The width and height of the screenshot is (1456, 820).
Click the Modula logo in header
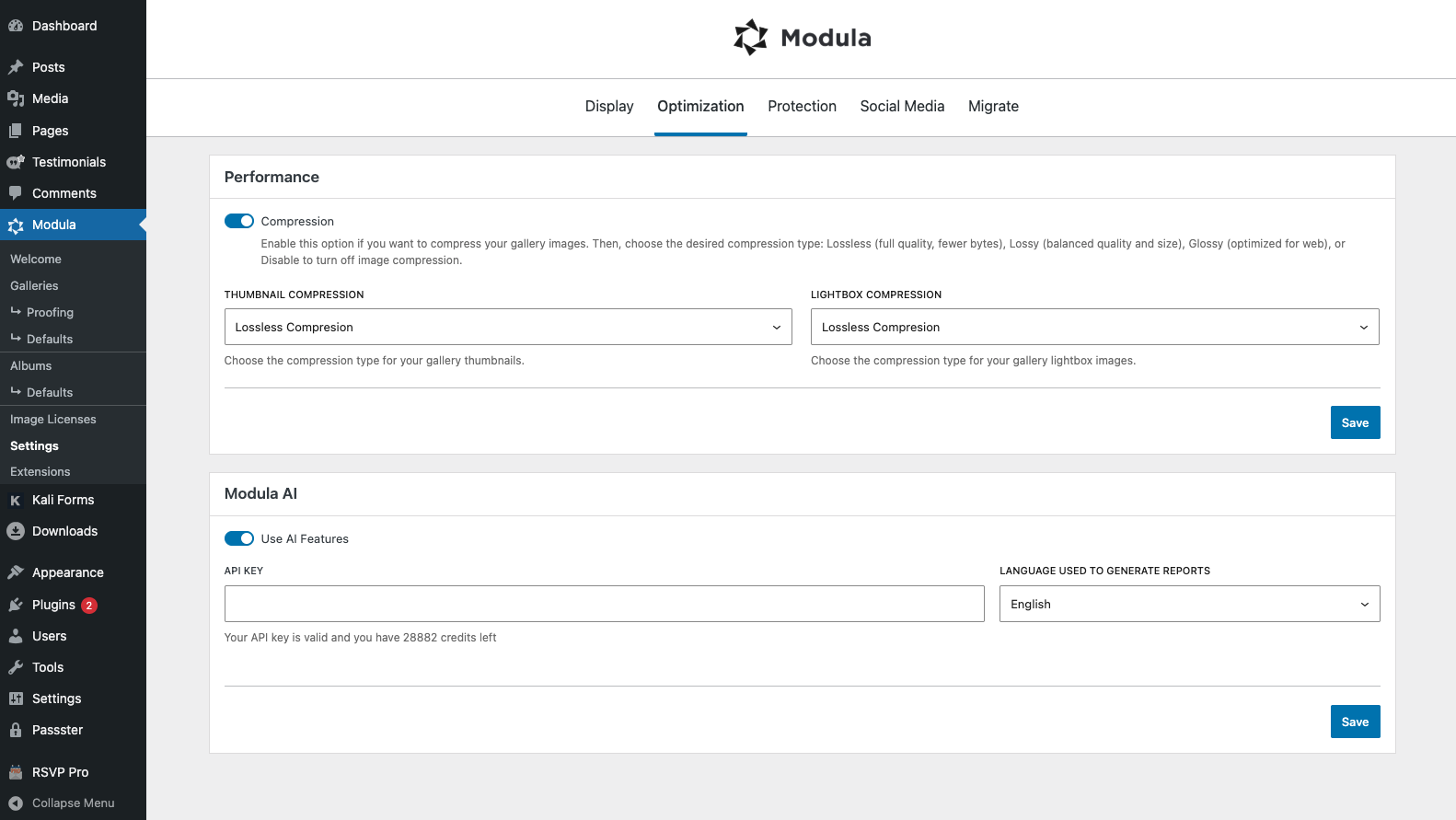click(x=802, y=38)
